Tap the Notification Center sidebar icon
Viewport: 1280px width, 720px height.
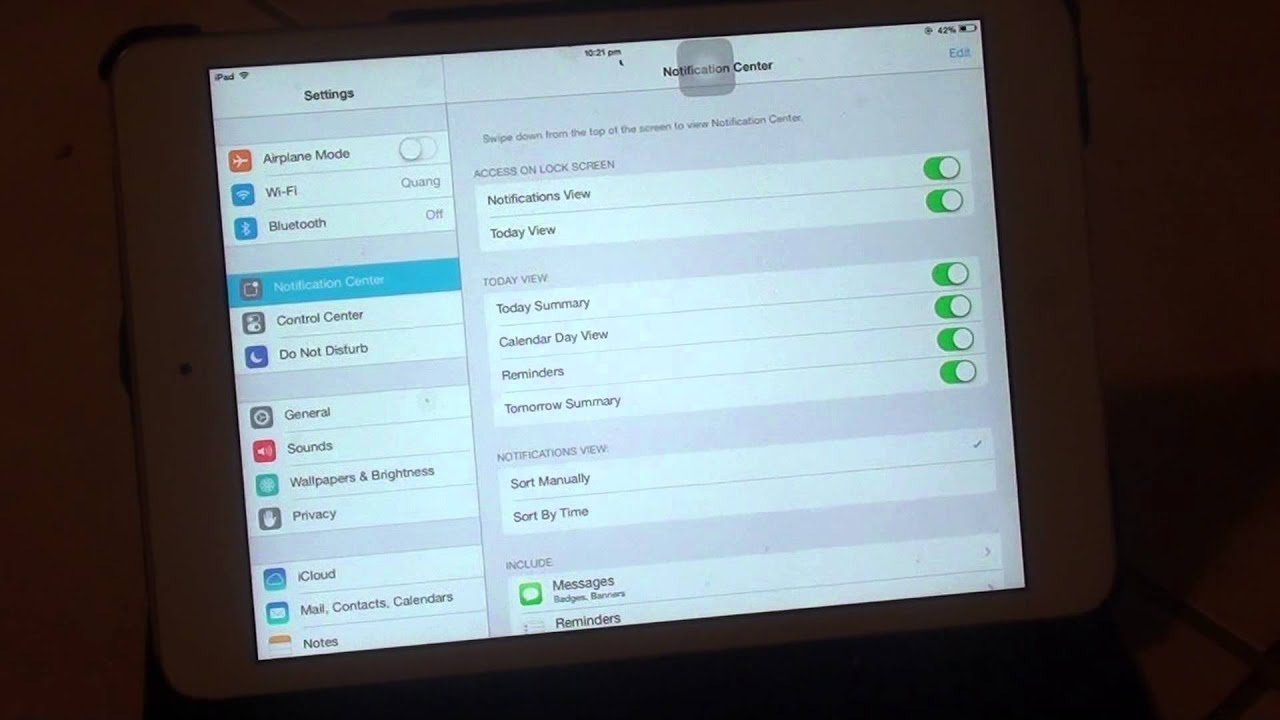tap(252, 289)
